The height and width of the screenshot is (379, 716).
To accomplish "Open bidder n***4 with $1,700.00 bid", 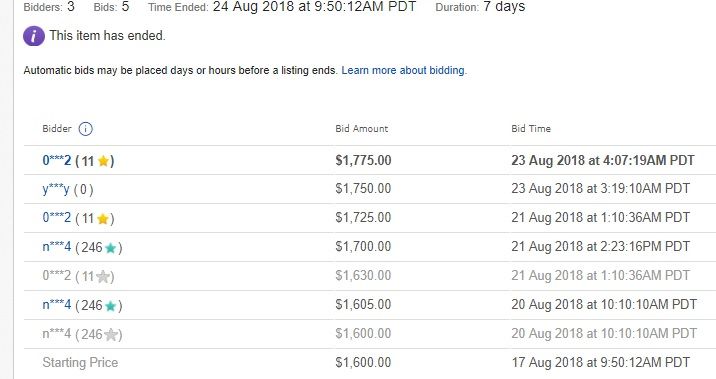I will point(57,247).
